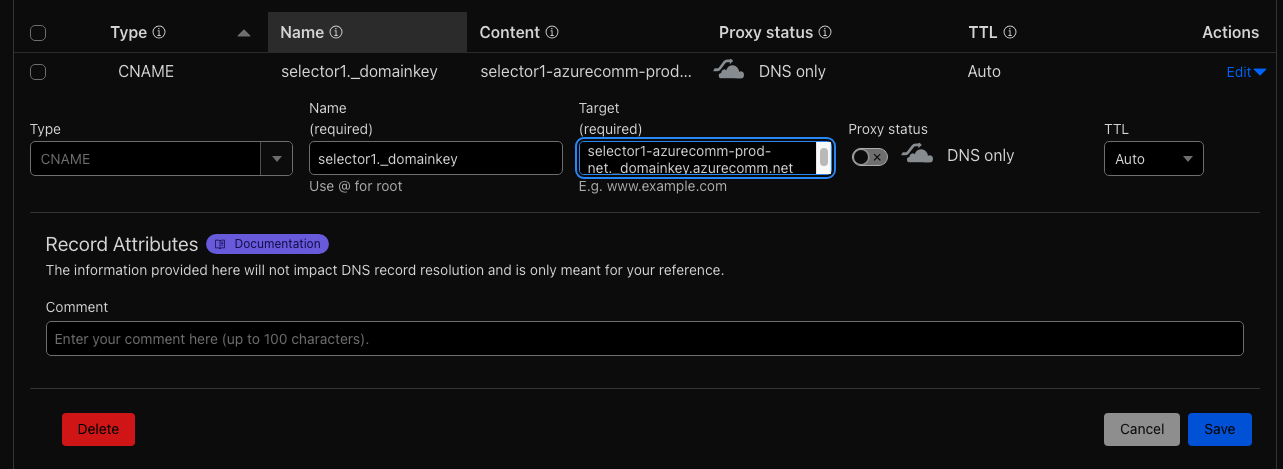Click the truncated 'selector1-azurecomm-prod...' content cell
Viewport: 1283px width, 469px height.
point(586,72)
